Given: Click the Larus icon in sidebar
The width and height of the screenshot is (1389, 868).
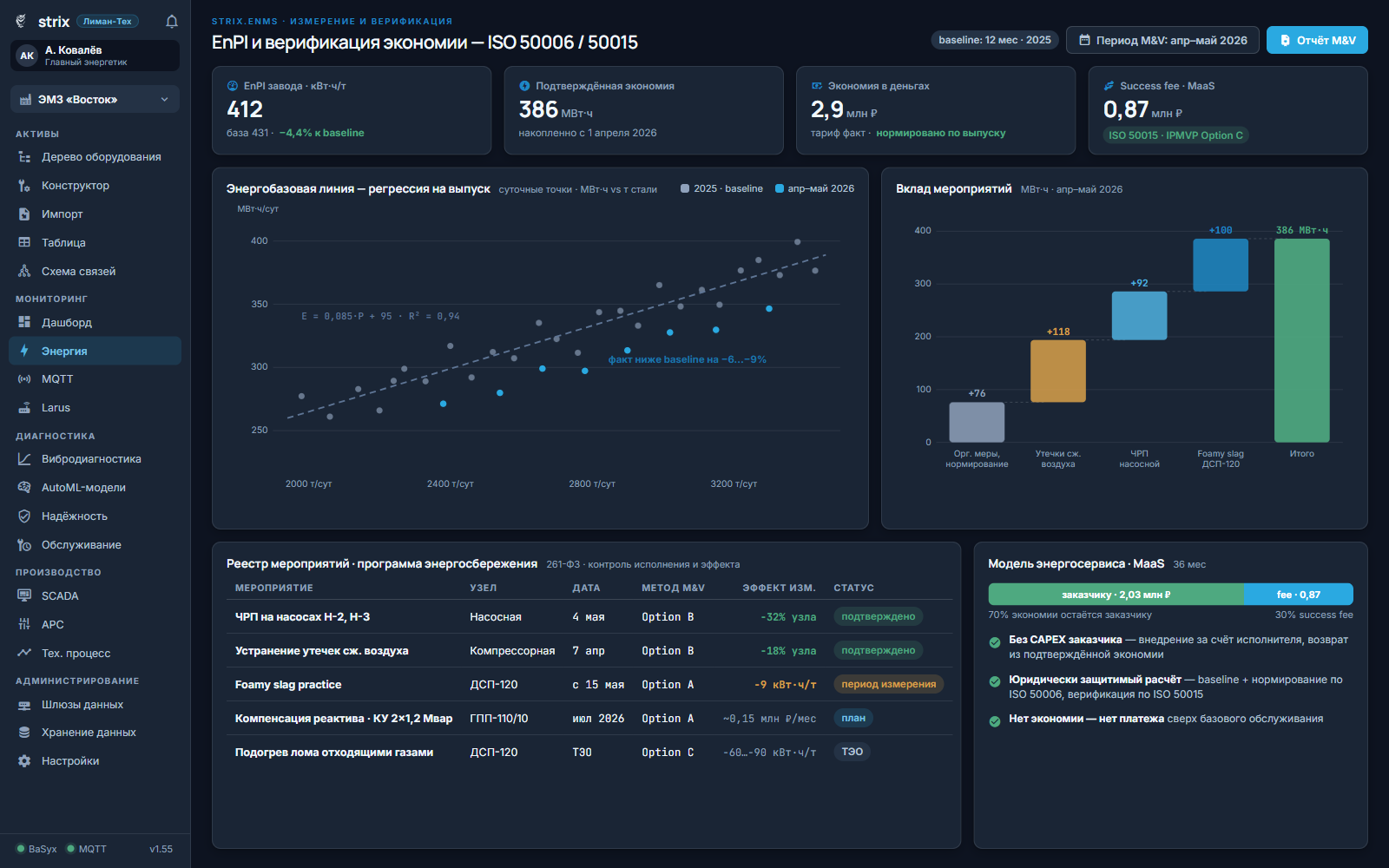Looking at the screenshot, I should point(24,408).
